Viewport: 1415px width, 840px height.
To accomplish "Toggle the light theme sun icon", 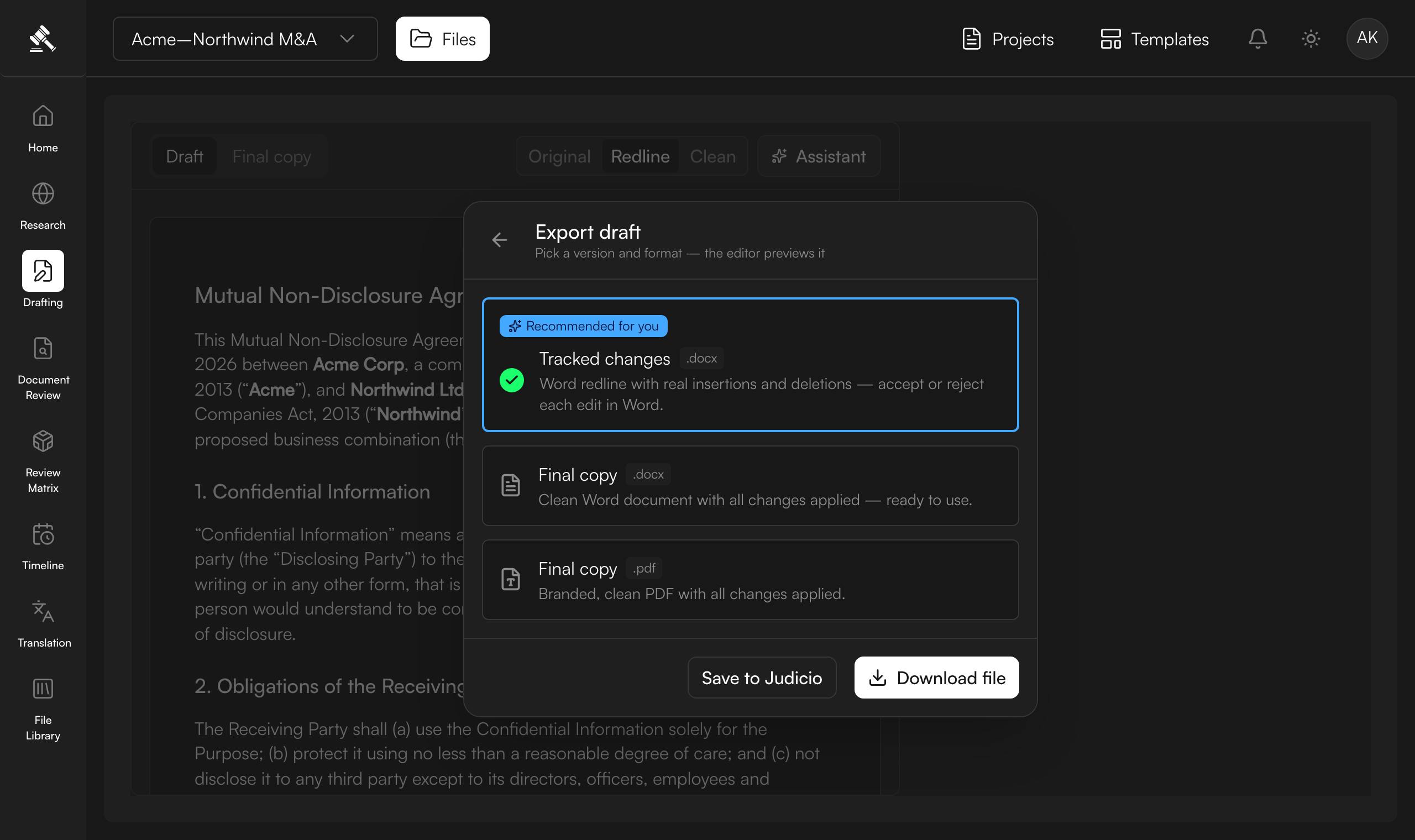I will click(1311, 39).
